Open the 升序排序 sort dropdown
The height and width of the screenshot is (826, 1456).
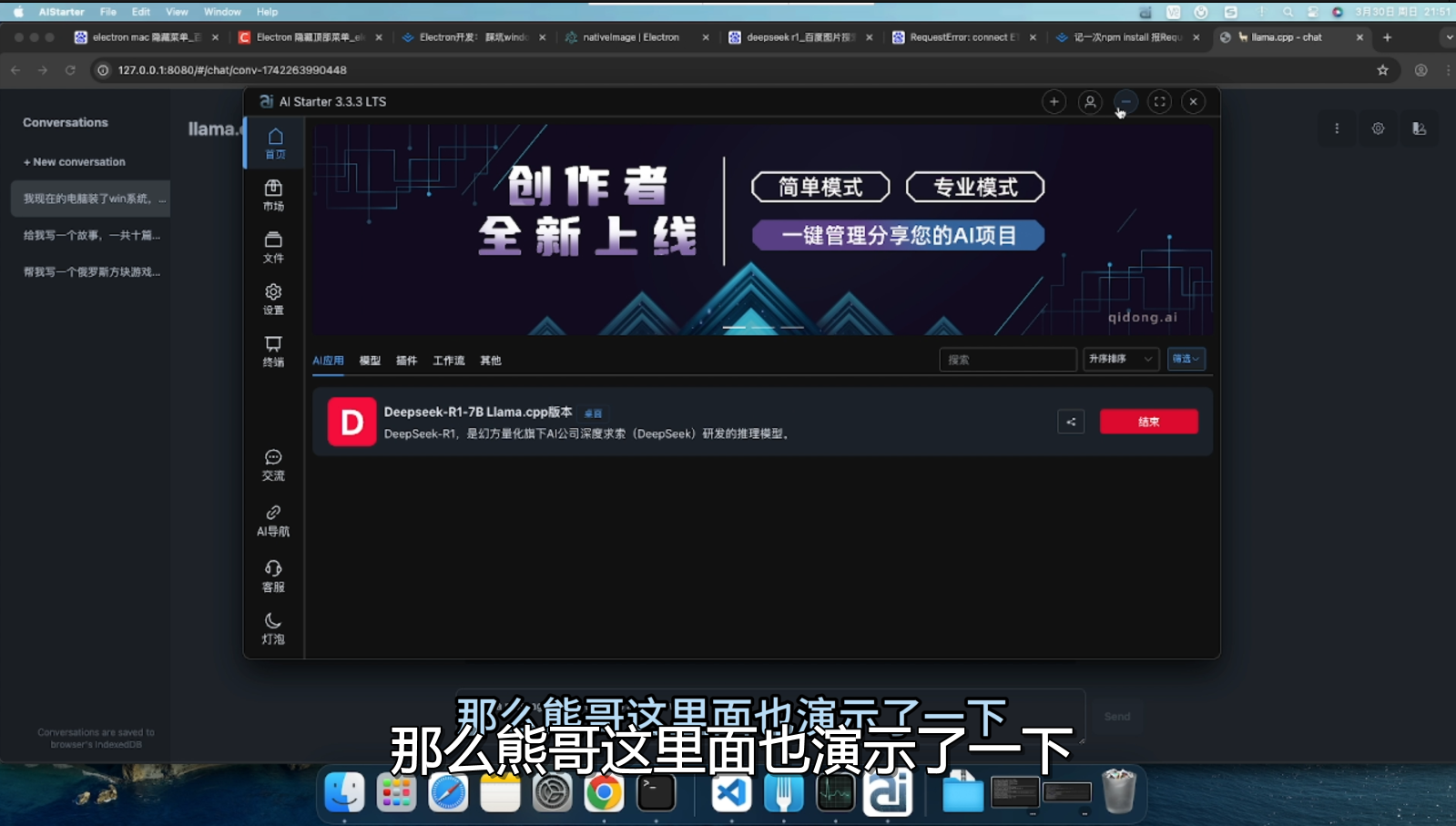coord(1120,359)
